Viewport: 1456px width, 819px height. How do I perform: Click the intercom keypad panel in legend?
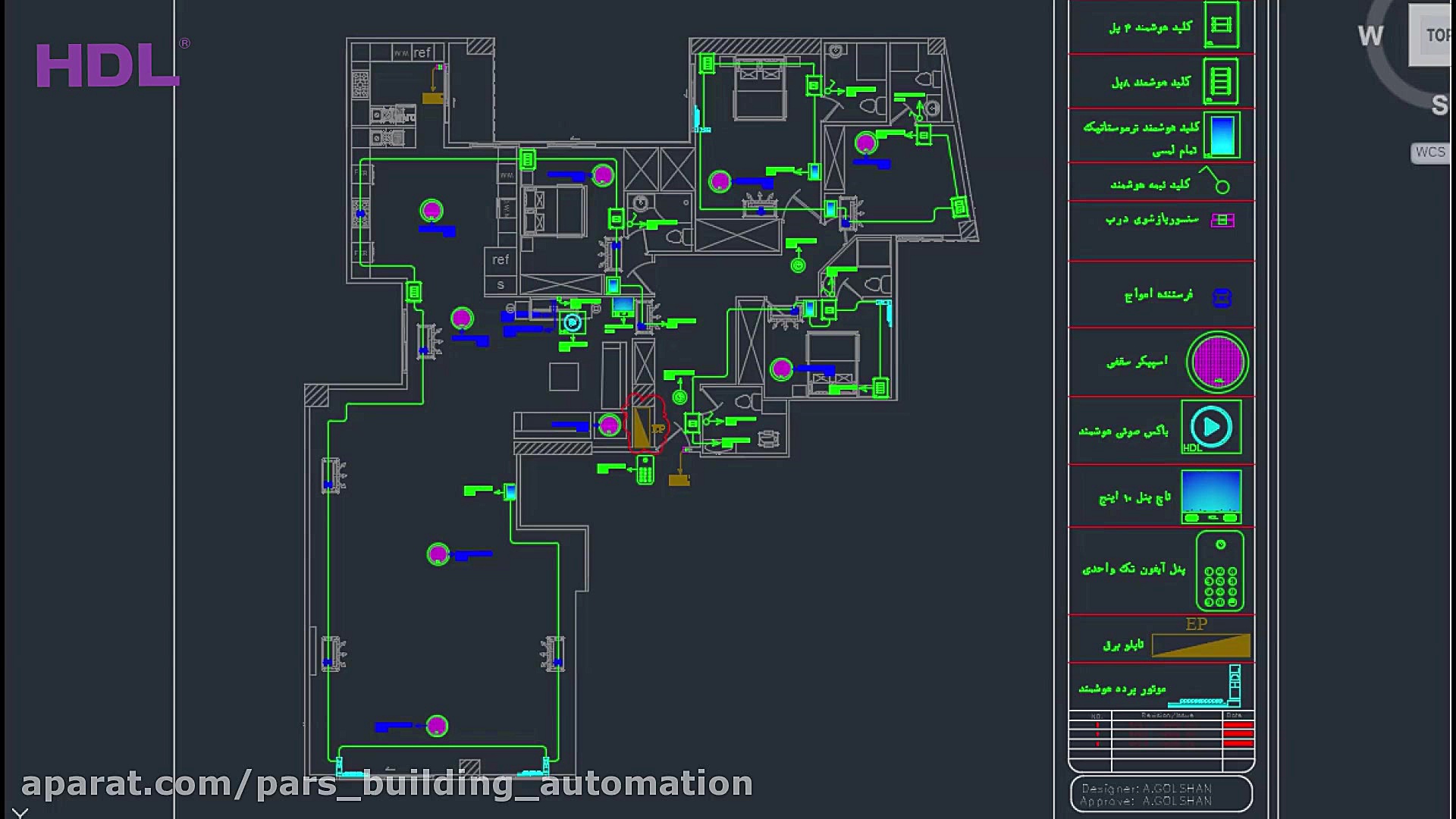click(1219, 571)
